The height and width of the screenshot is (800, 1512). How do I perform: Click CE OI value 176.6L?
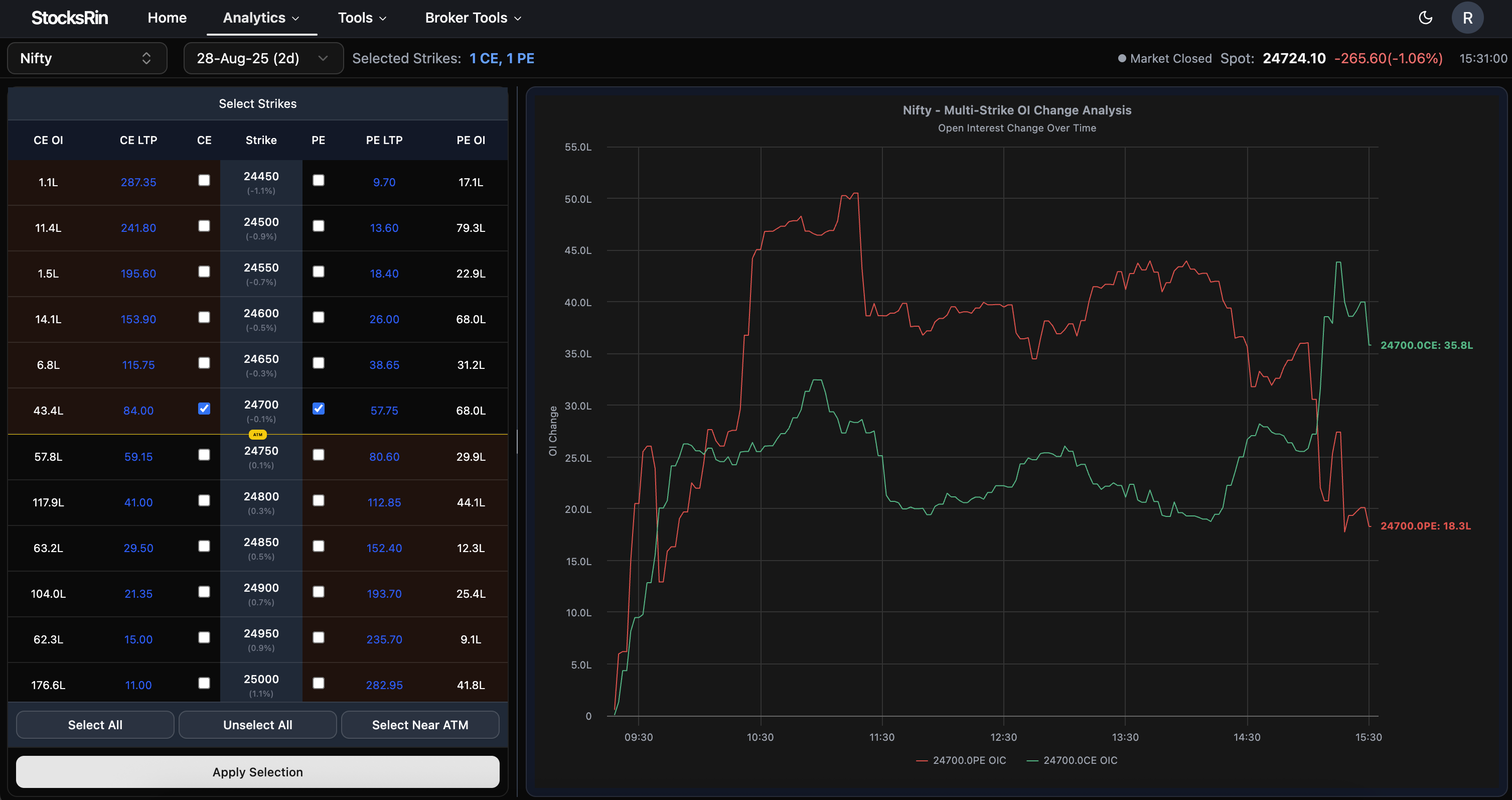48,685
